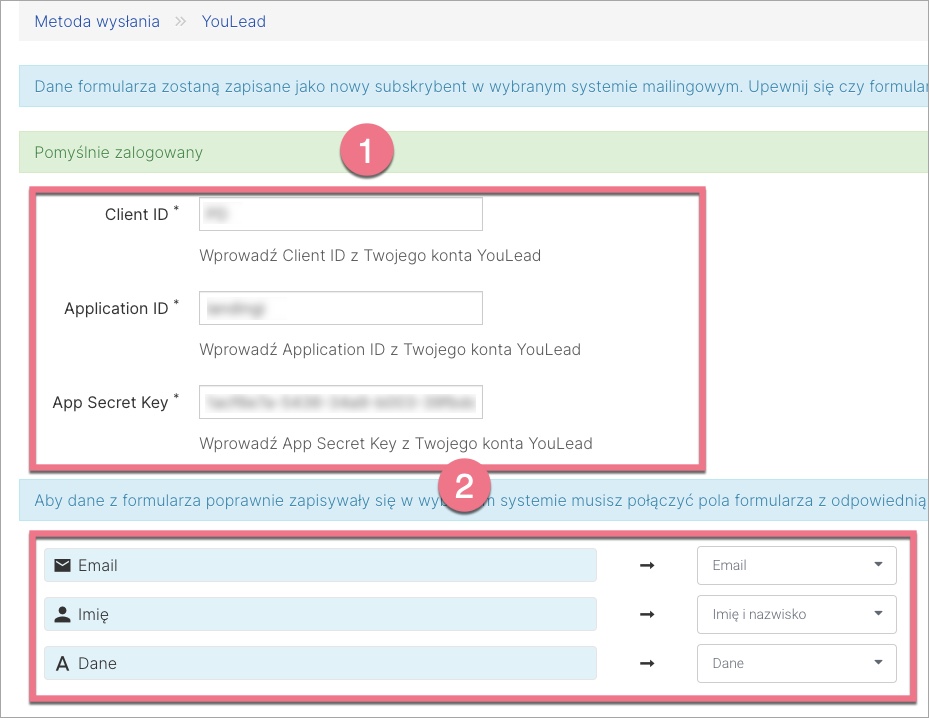929x718 pixels.
Task: Open the Email mapping dropdown
Action: tap(796, 565)
